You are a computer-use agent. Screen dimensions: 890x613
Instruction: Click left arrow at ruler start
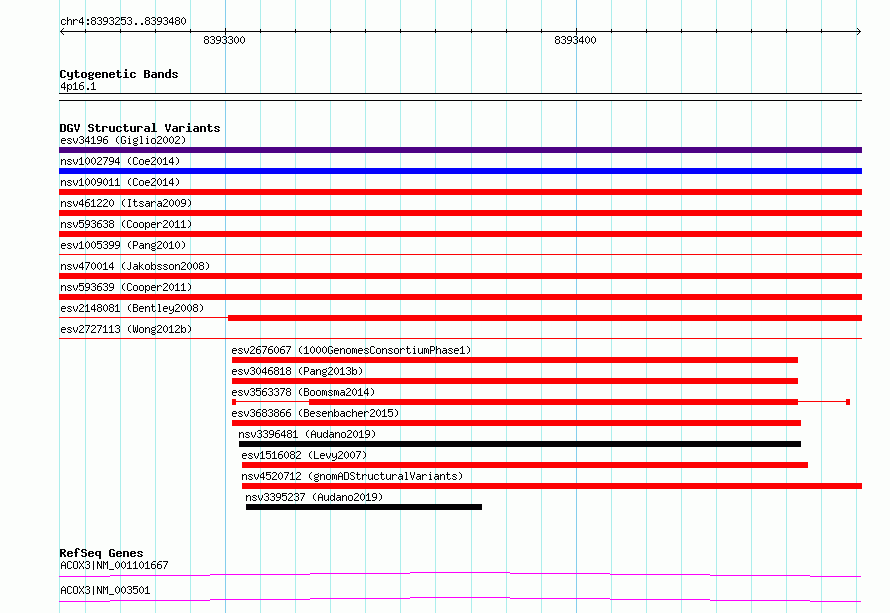pyautogui.click(x=62, y=32)
